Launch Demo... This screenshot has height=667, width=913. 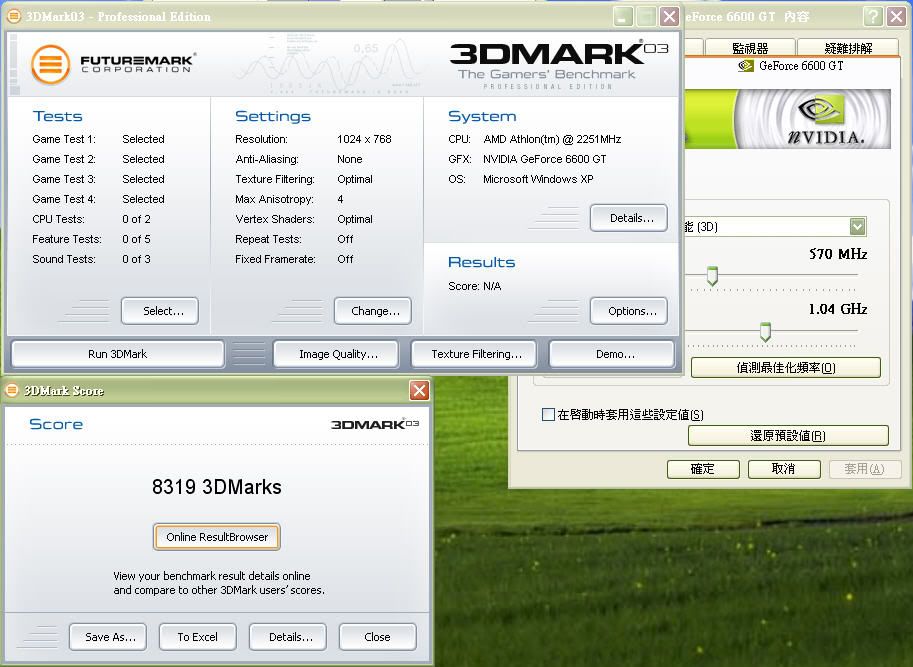(x=612, y=354)
